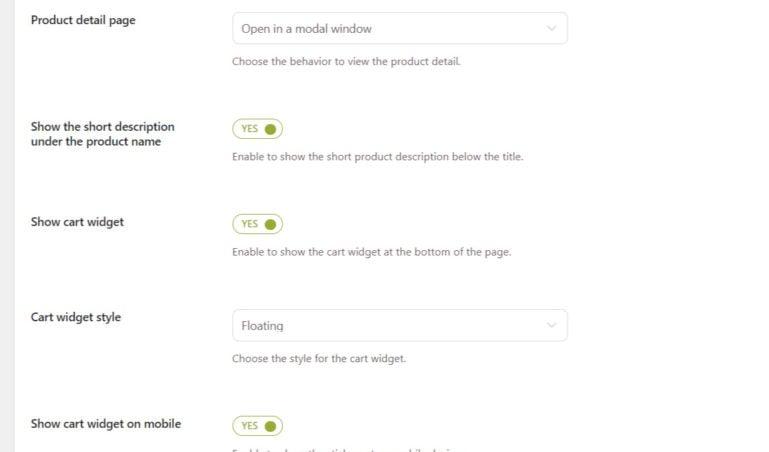This screenshot has height=452, width=769.
Task: Click 'Show the short description under the product name' label
Action: (x=103, y=134)
